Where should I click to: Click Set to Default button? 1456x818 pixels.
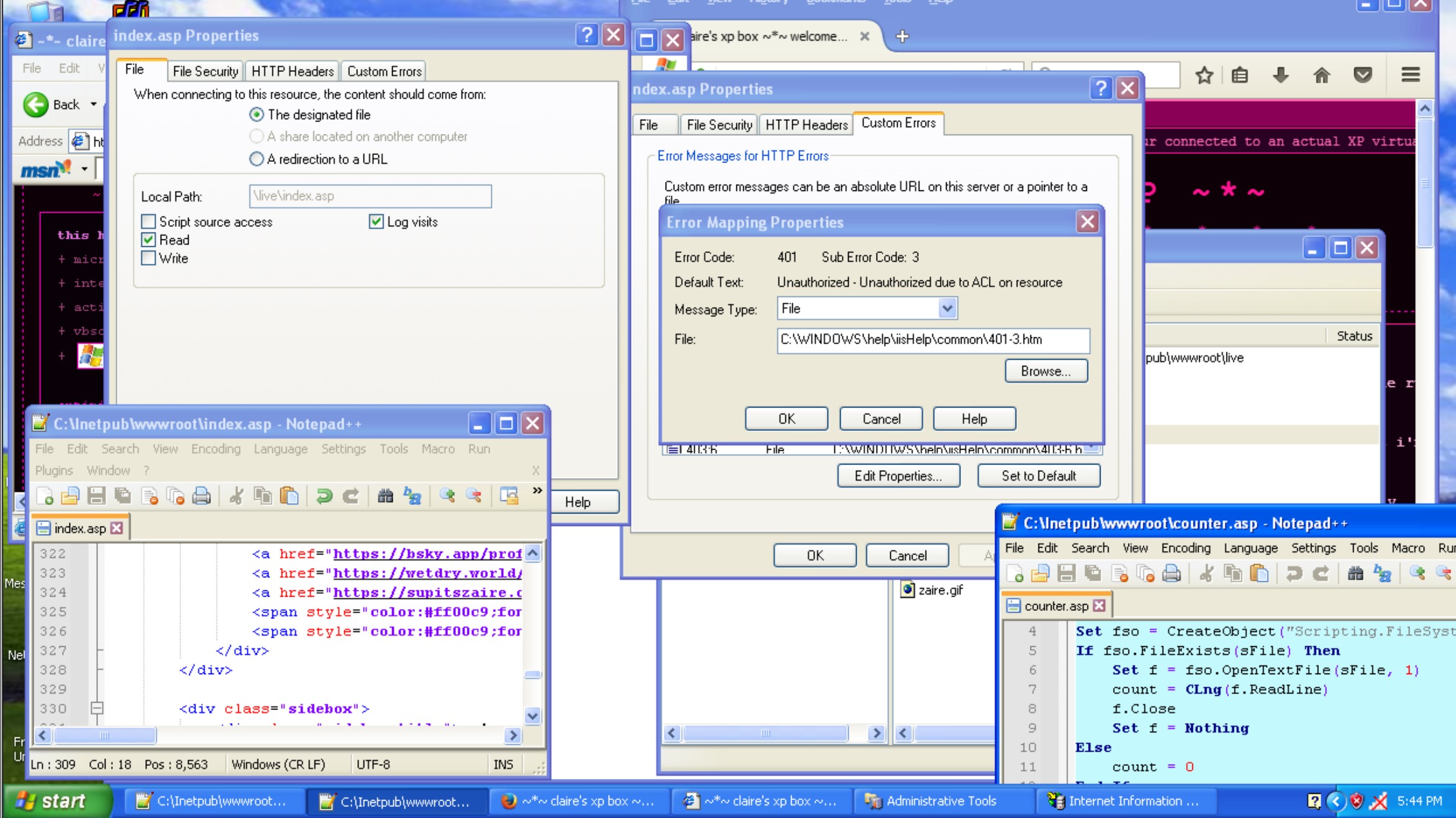[1038, 476]
